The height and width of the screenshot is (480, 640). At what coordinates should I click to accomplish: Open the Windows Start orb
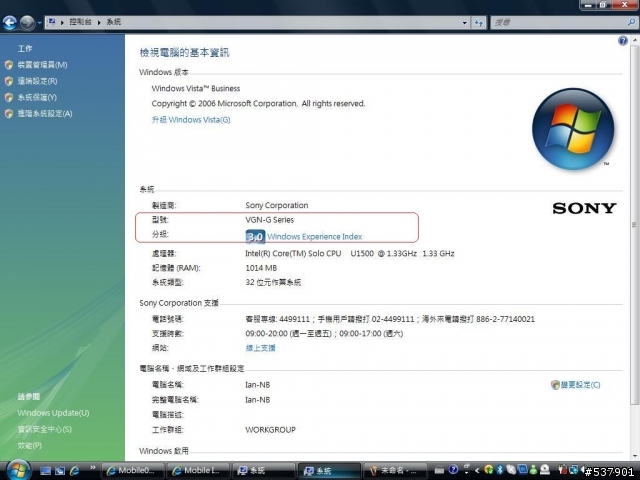pyautogui.click(x=18, y=470)
